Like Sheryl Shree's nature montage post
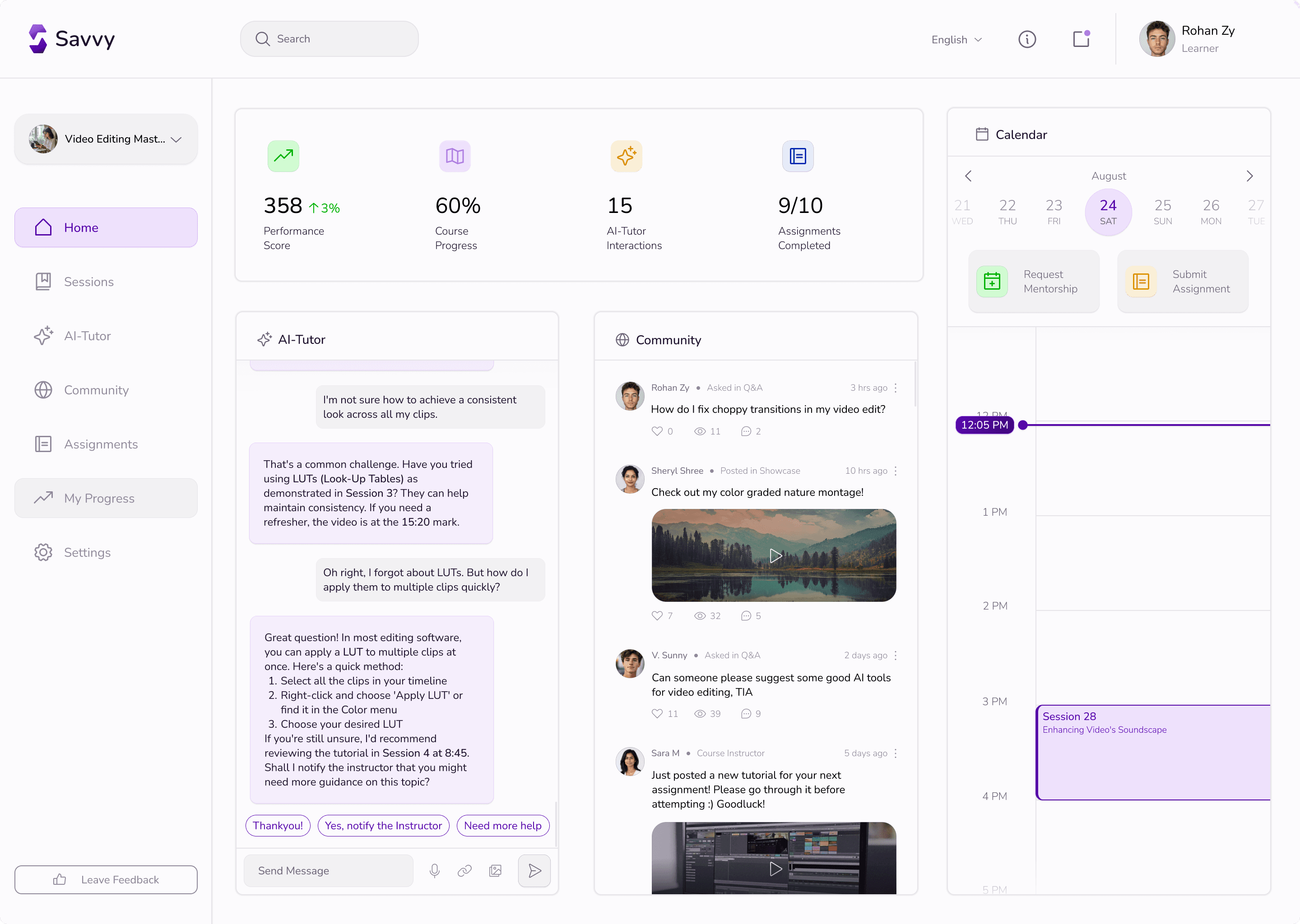Viewport: 1300px width, 924px height. pyautogui.click(x=657, y=615)
